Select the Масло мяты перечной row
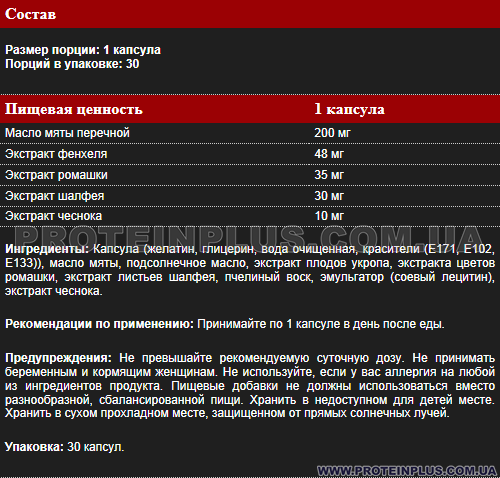Screen dimensions: 500x478 tap(250, 133)
